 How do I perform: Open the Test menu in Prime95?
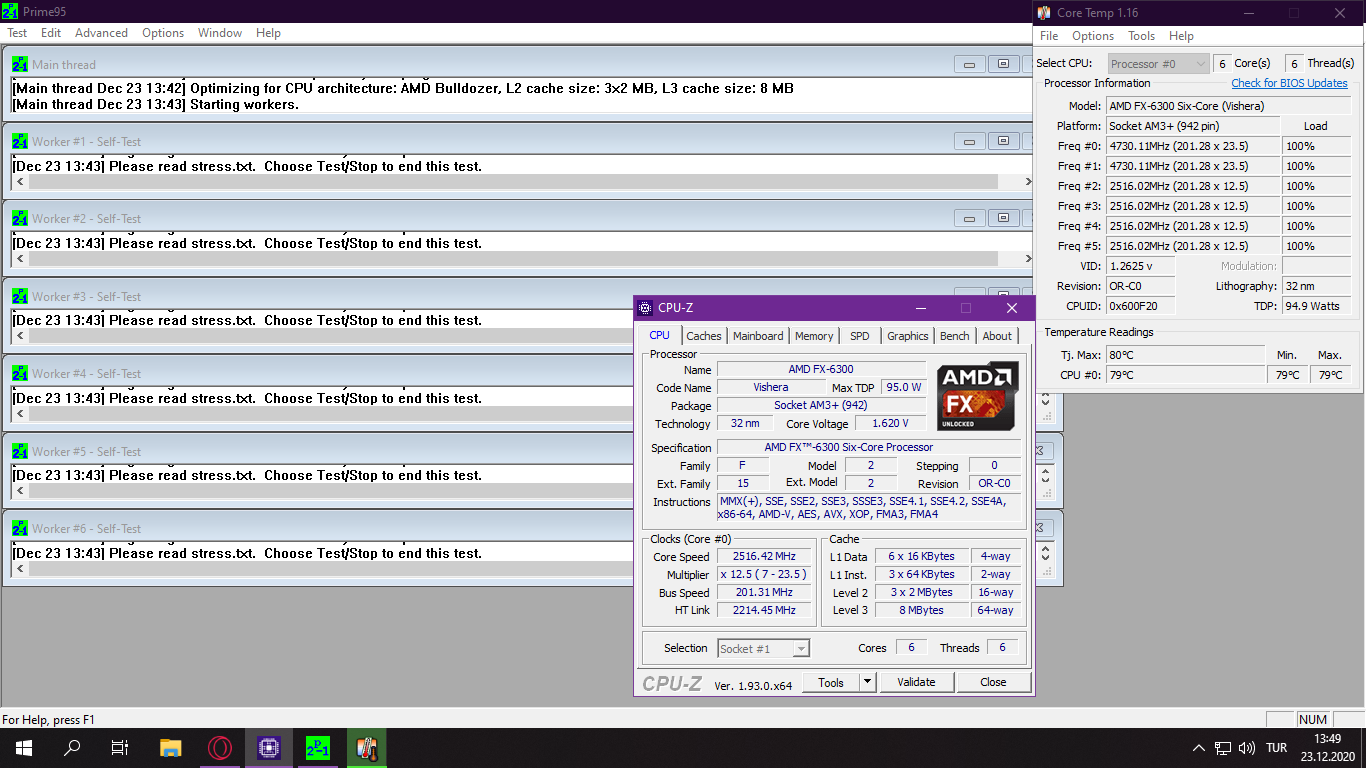[18, 33]
